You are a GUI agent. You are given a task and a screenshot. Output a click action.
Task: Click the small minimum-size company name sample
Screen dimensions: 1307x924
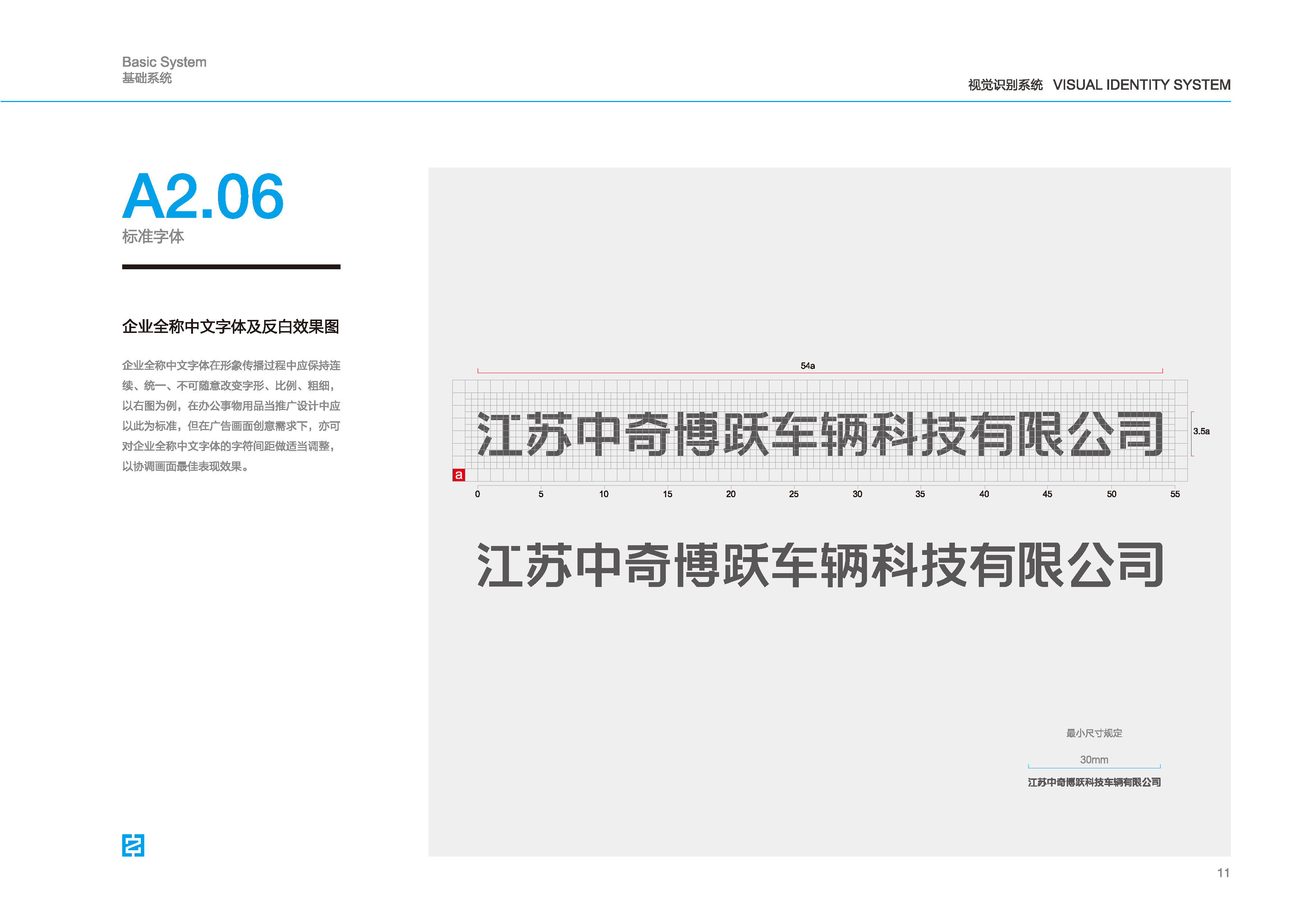coord(1094,782)
